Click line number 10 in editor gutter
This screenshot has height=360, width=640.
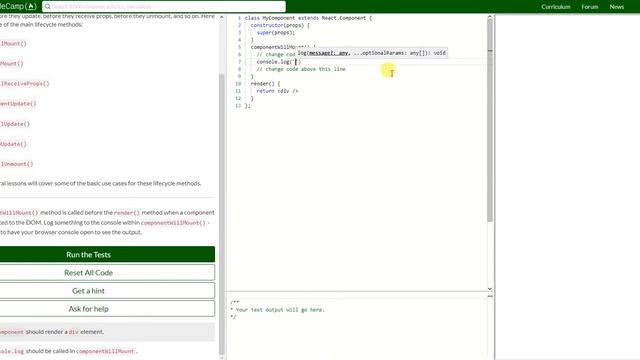(238, 84)
